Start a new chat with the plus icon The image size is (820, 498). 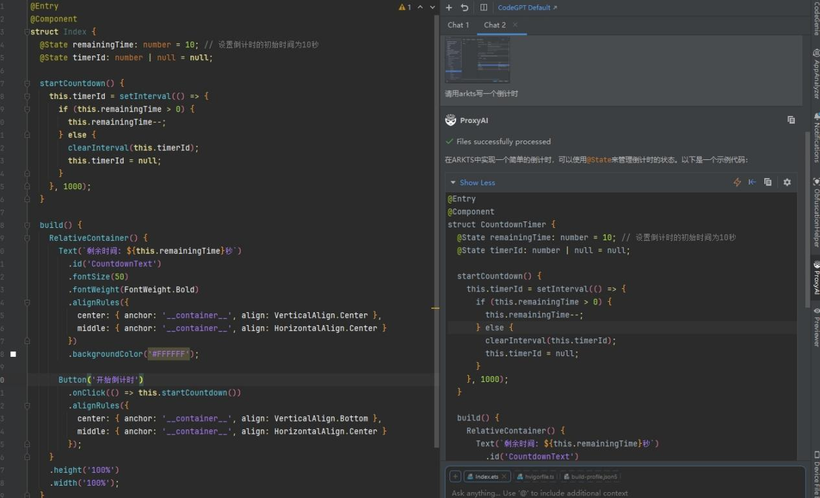[x=449, y=7]
